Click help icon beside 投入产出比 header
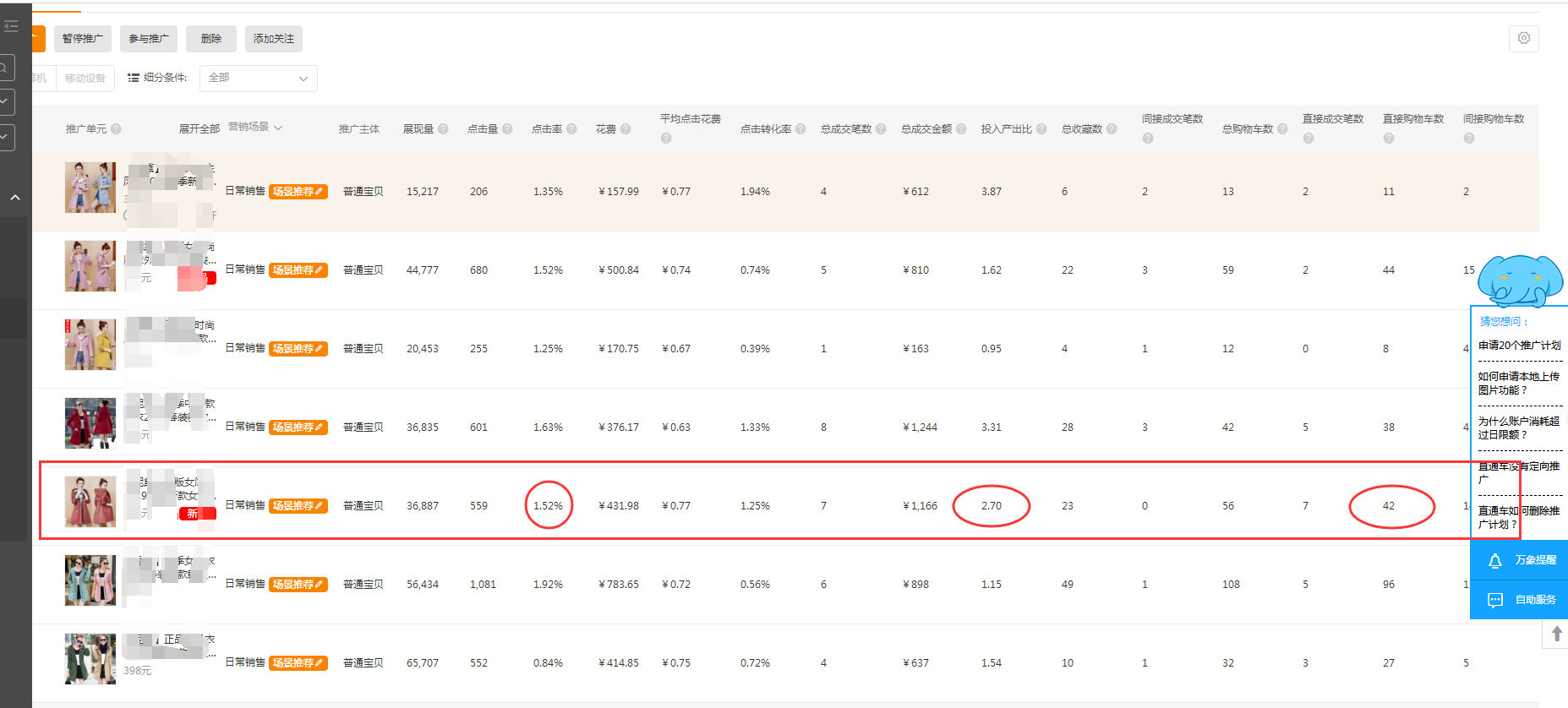Screen dimensions: 1568x708 1041,129
